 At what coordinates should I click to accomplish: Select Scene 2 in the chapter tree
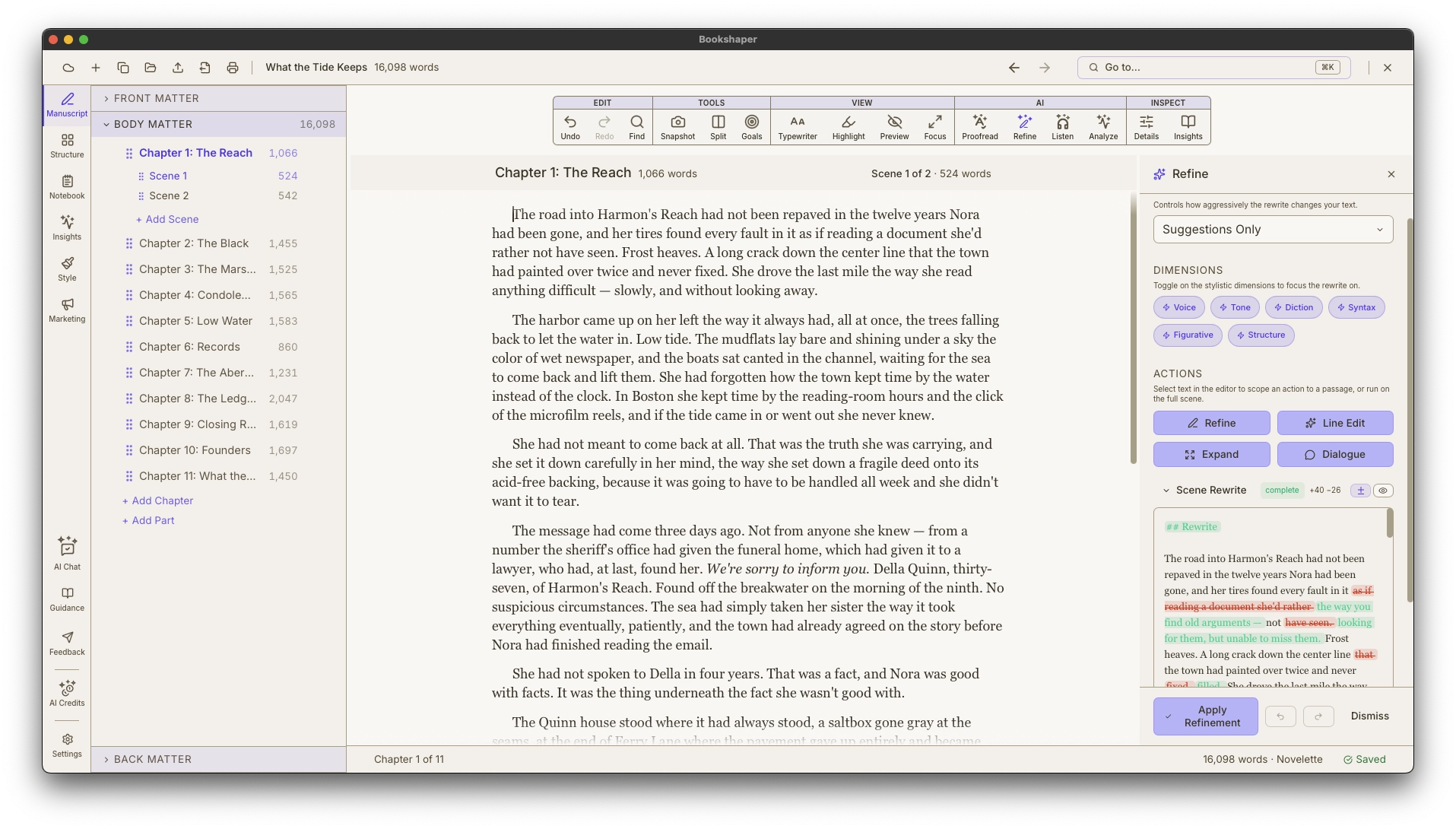point(169,195)
